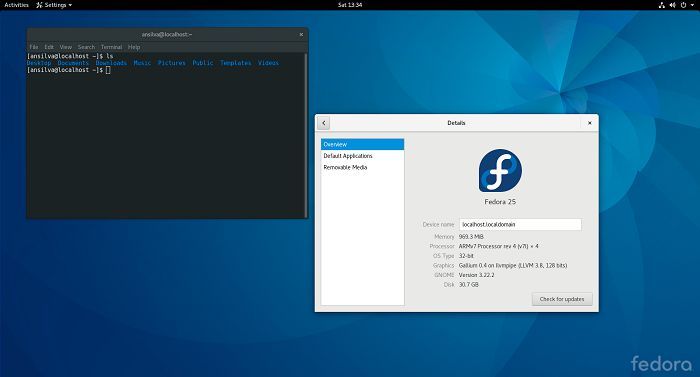Click the Check for updates button
Screen dimensions: 700x377
(562, 299)
